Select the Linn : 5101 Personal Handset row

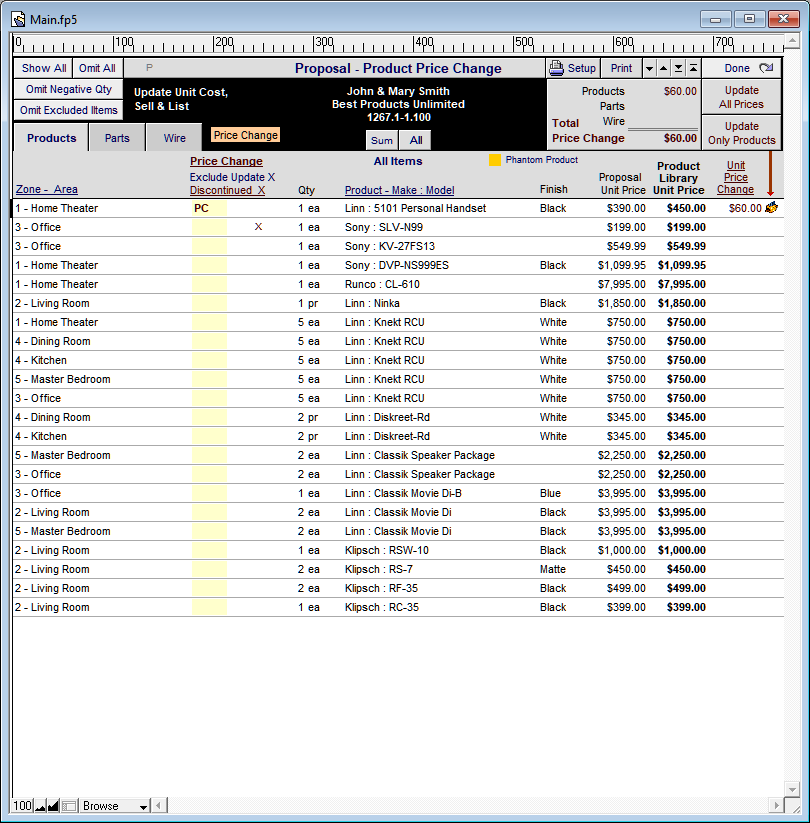point(398,208)
